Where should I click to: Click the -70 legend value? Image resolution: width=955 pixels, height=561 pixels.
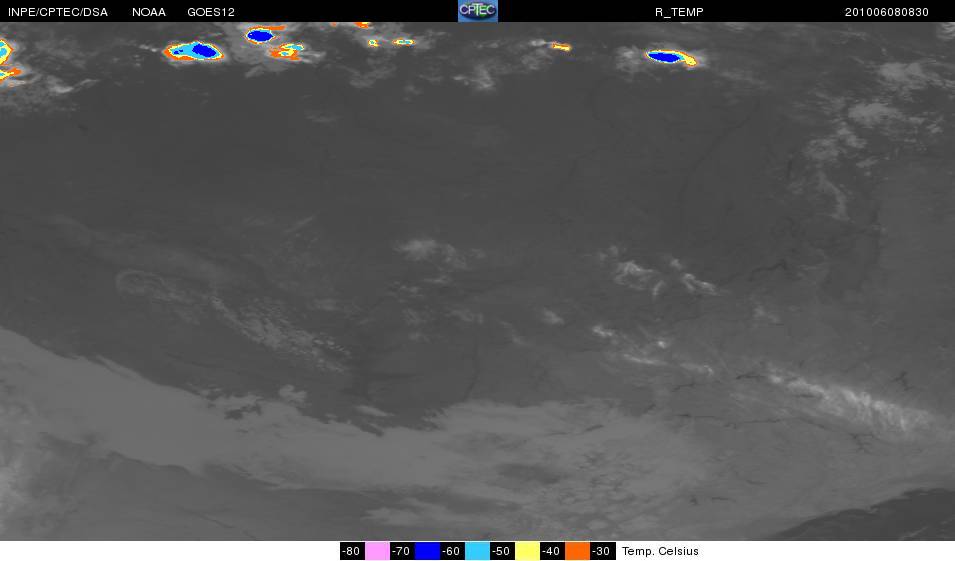[402, 551]
